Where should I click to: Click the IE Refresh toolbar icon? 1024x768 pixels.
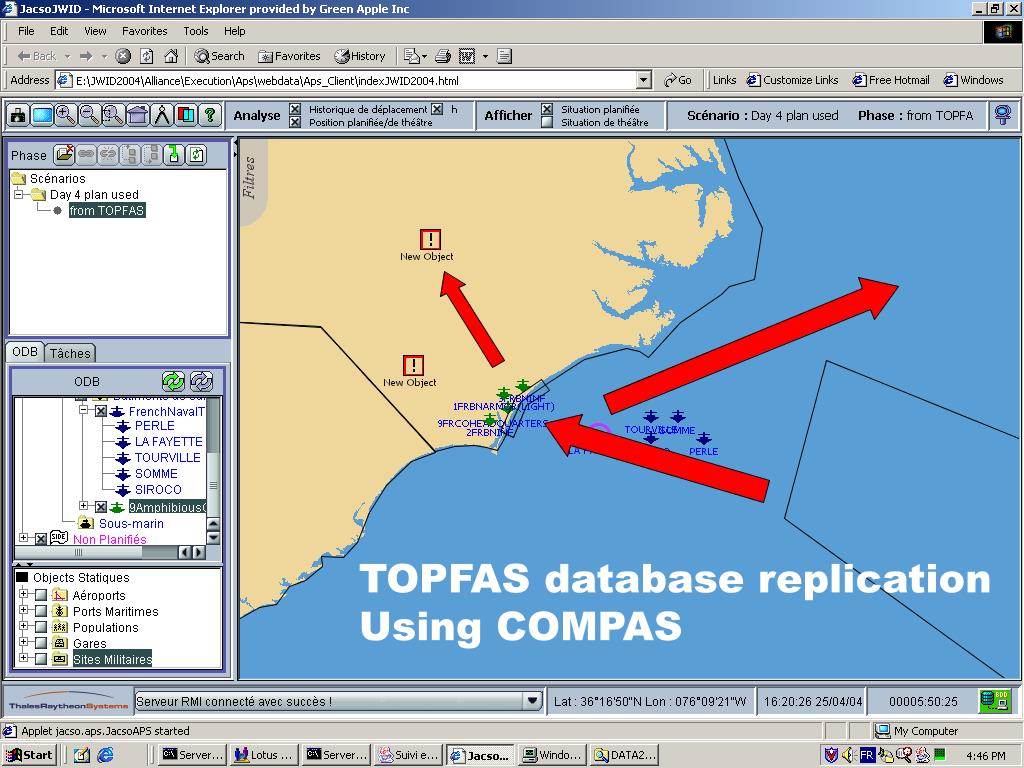click(x=147, y=56)
